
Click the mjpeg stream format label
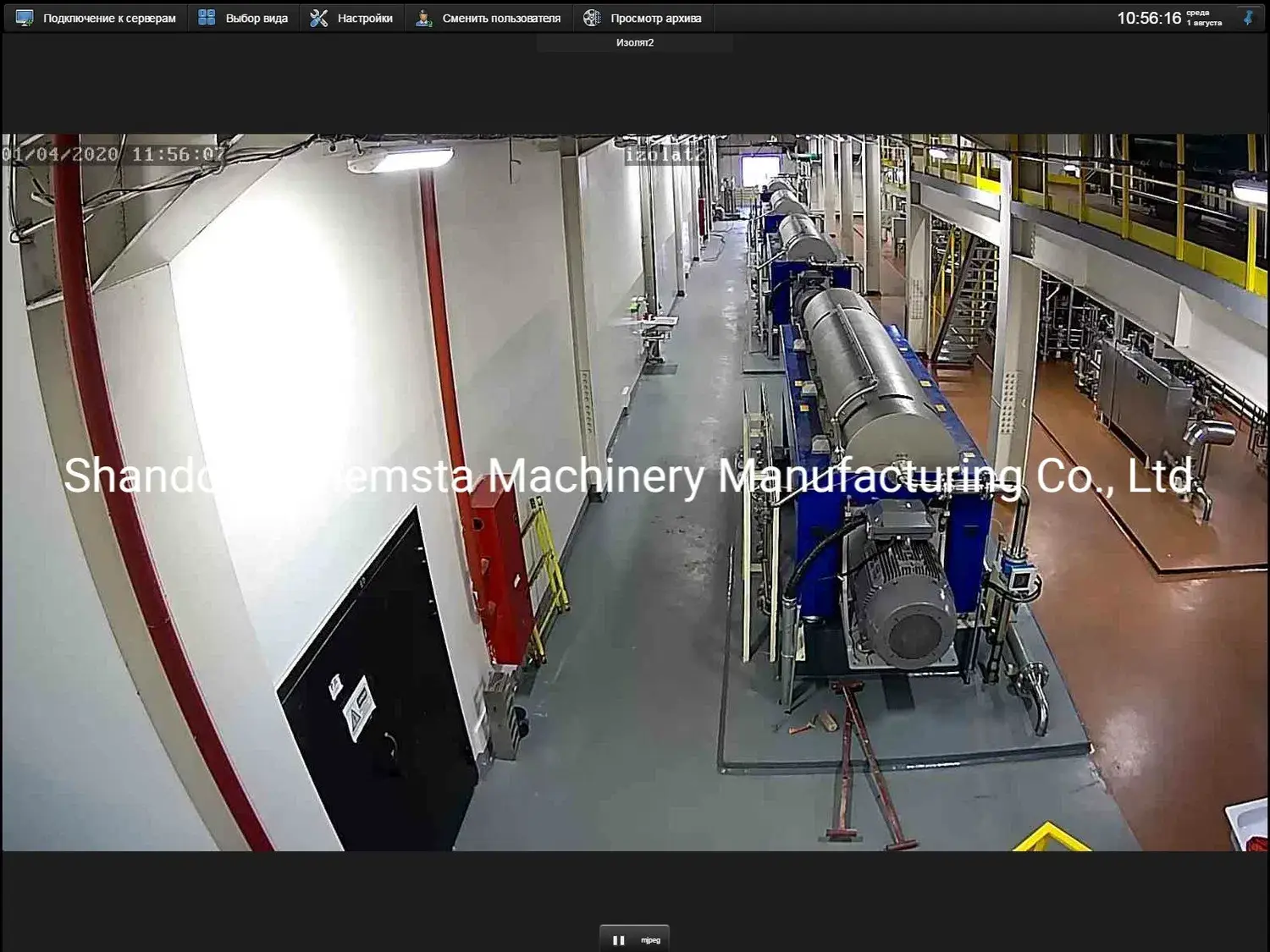(x=650, y=940)
